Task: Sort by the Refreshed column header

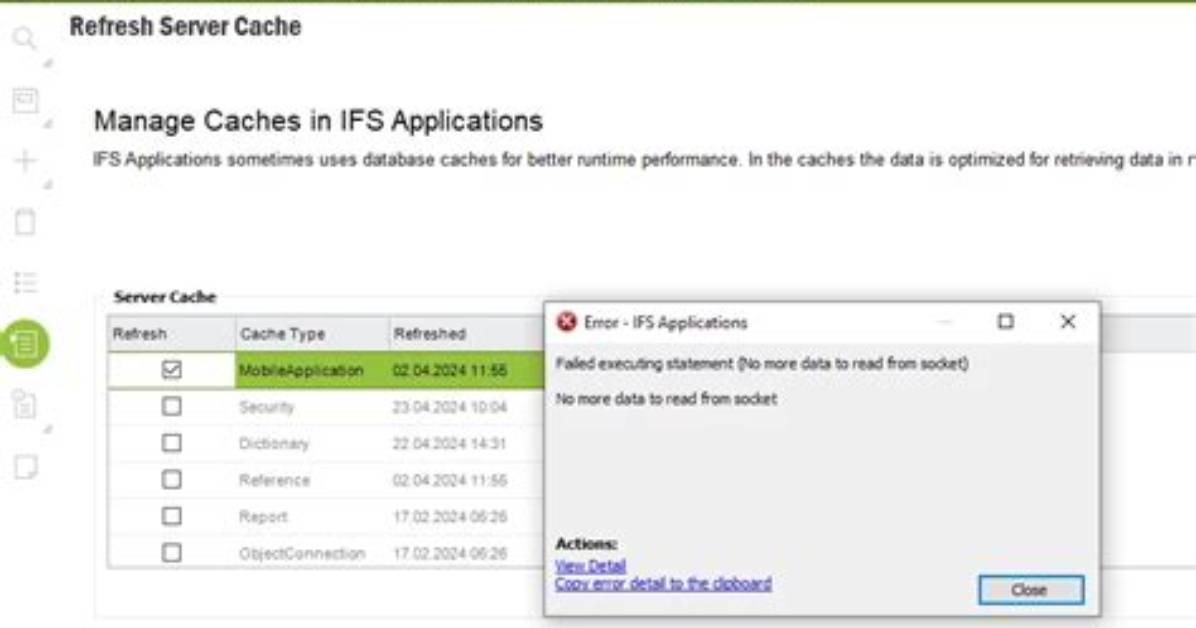Action: pos(467,333)
